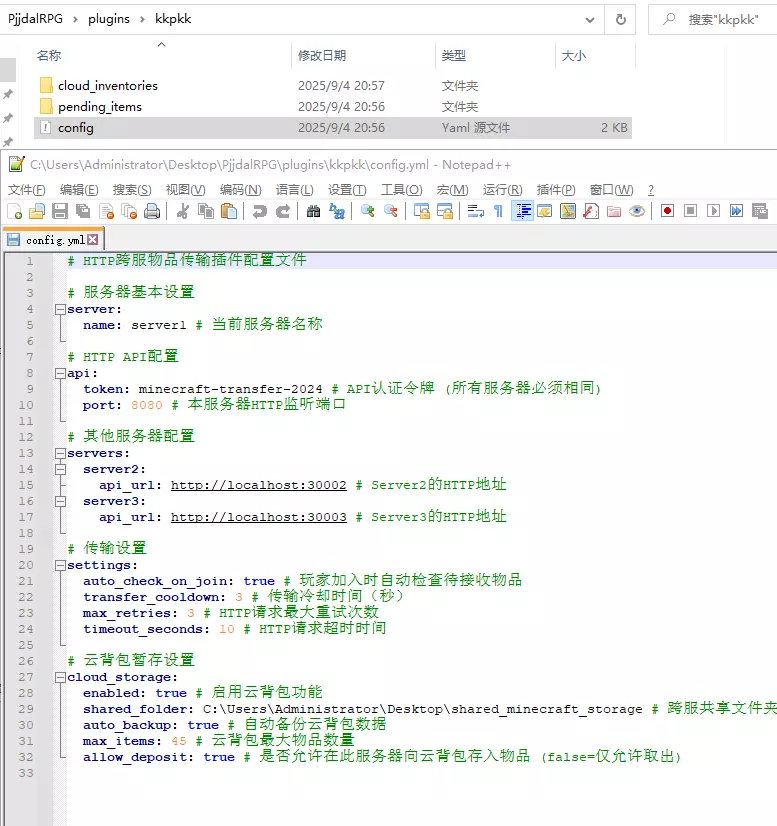
Task: Open the Replace dialog icon
Action: (337, 211)
